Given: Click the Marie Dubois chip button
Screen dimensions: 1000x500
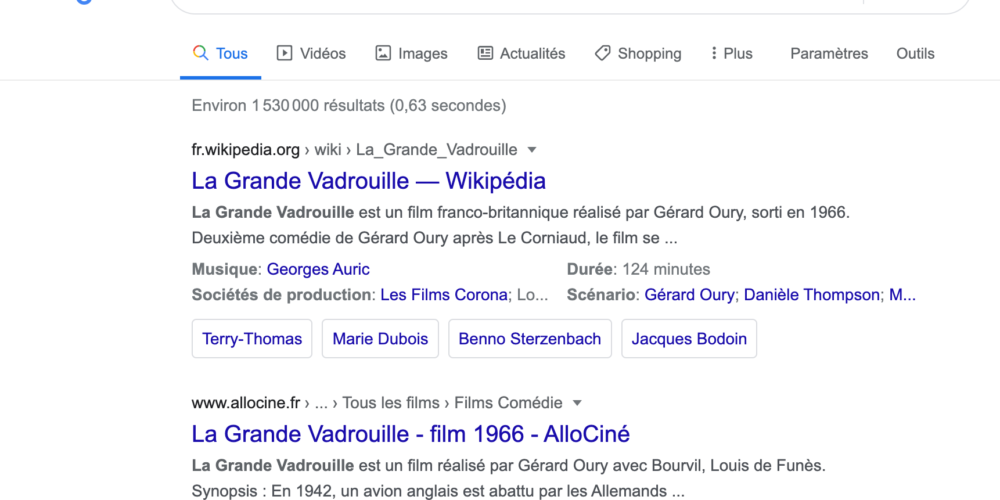Looking at the screenshot, I should click(x=380, y=339).
